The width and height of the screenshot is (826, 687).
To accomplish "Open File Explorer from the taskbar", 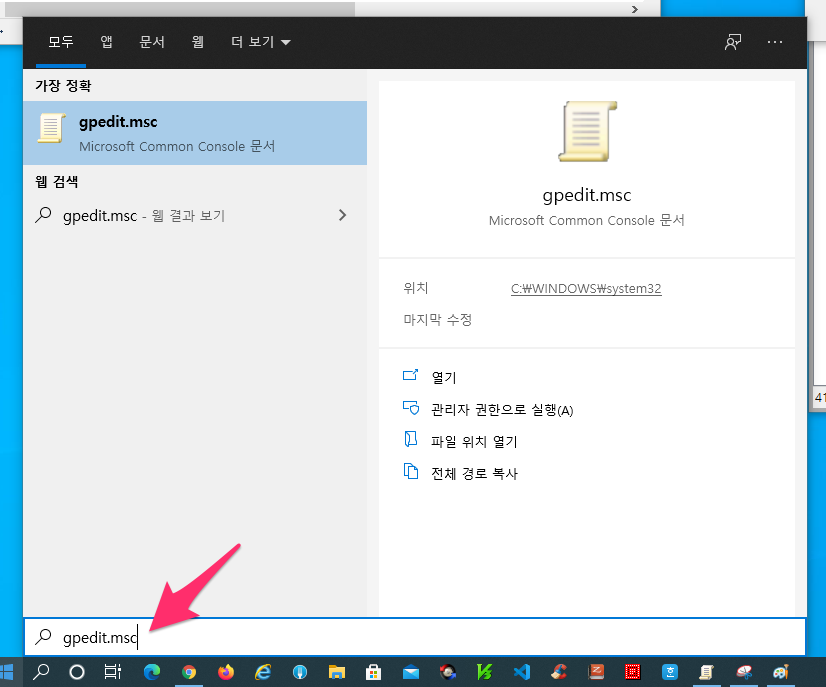I will (337, 672).
